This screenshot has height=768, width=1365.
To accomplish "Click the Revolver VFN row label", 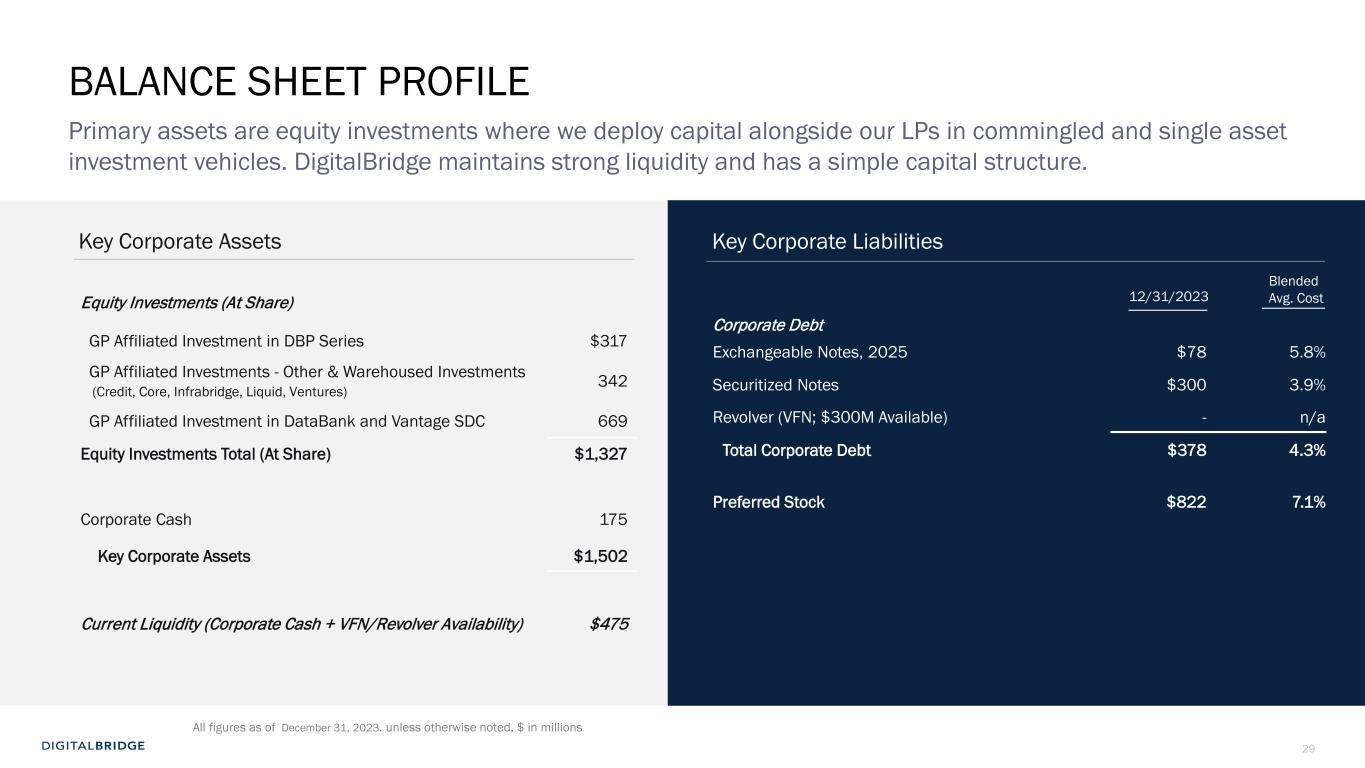I will pos(829,416).
